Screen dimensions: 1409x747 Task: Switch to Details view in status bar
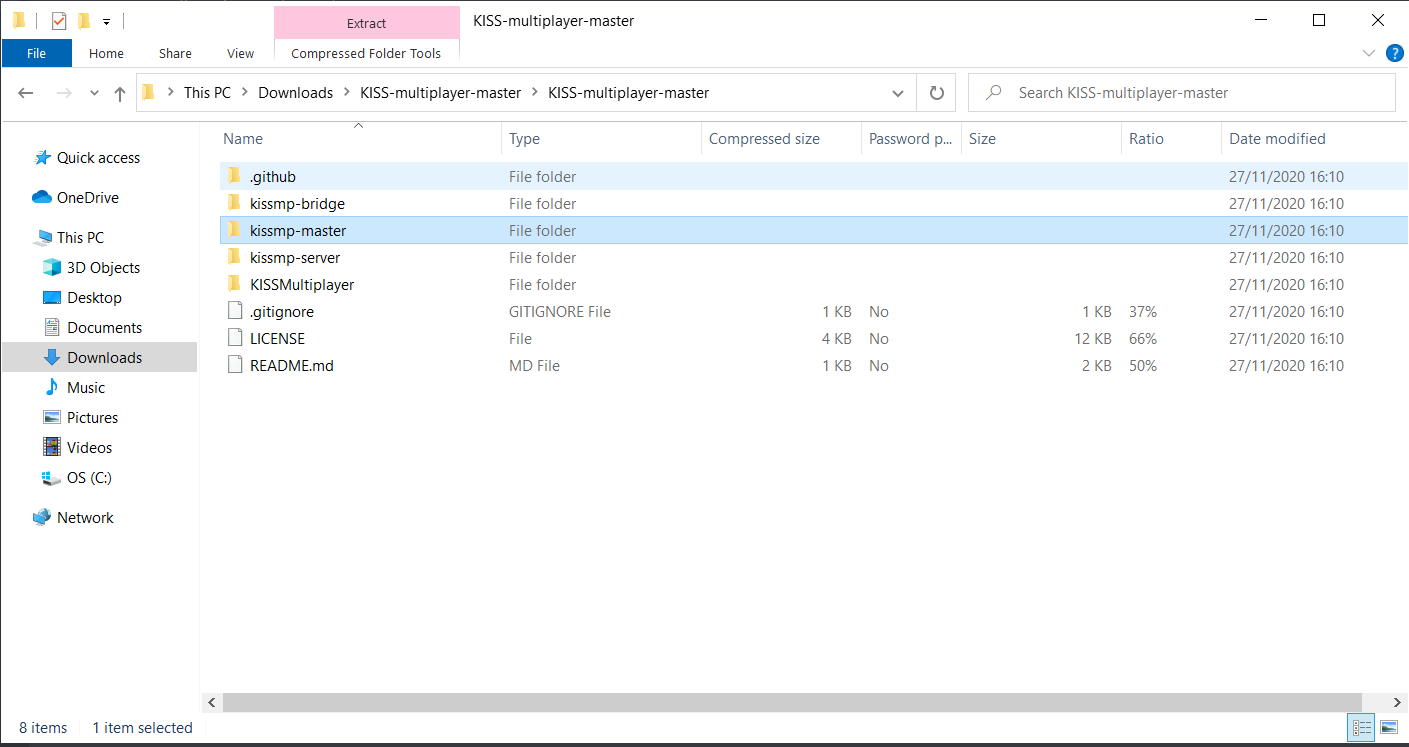pos(1362,727)
